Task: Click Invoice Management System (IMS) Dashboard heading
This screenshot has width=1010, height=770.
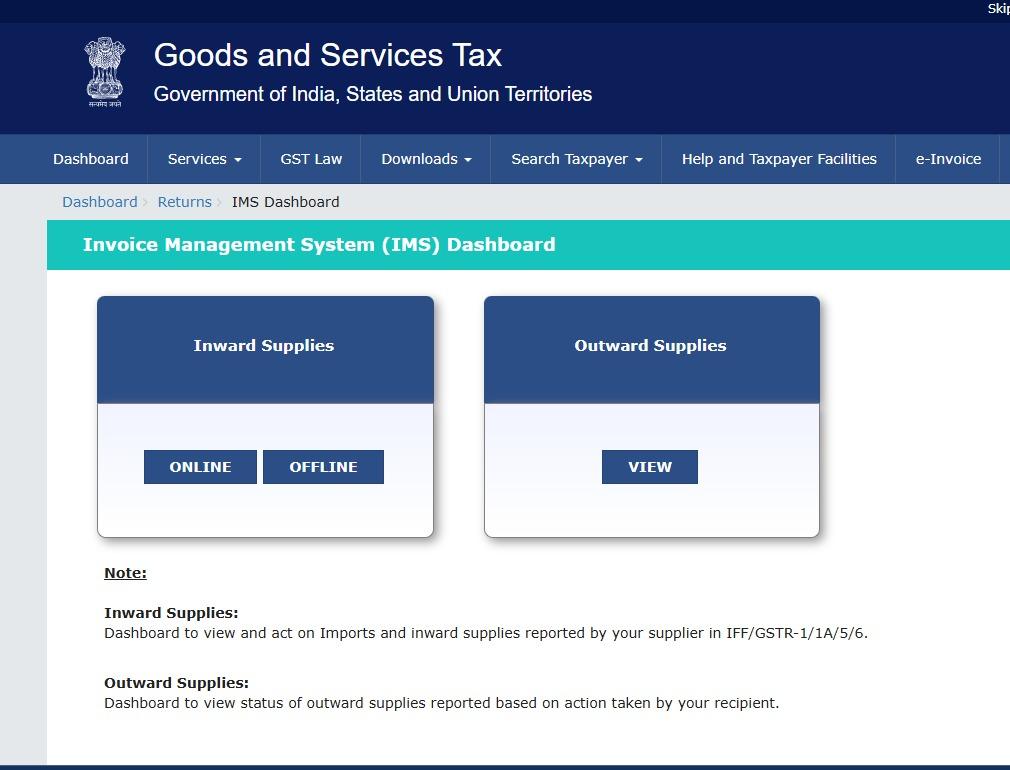Action: 319,245
